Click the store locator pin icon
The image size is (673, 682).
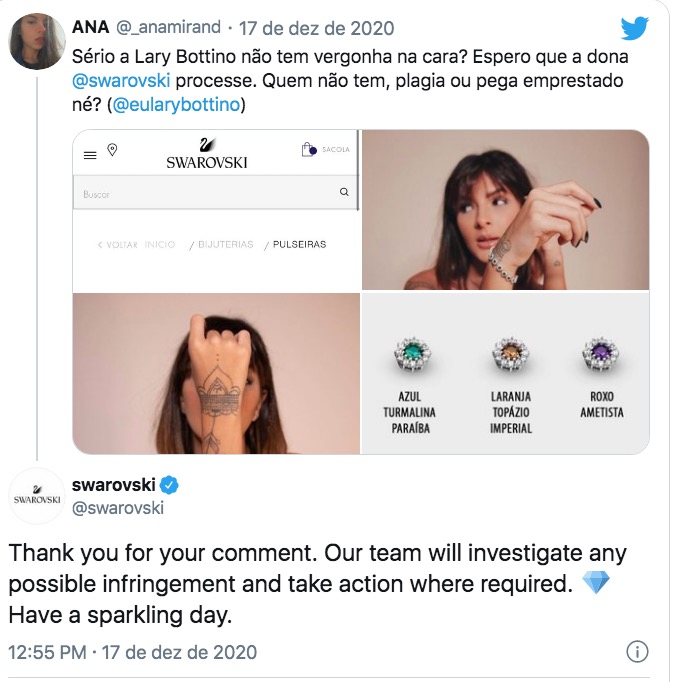click(112, 150)
